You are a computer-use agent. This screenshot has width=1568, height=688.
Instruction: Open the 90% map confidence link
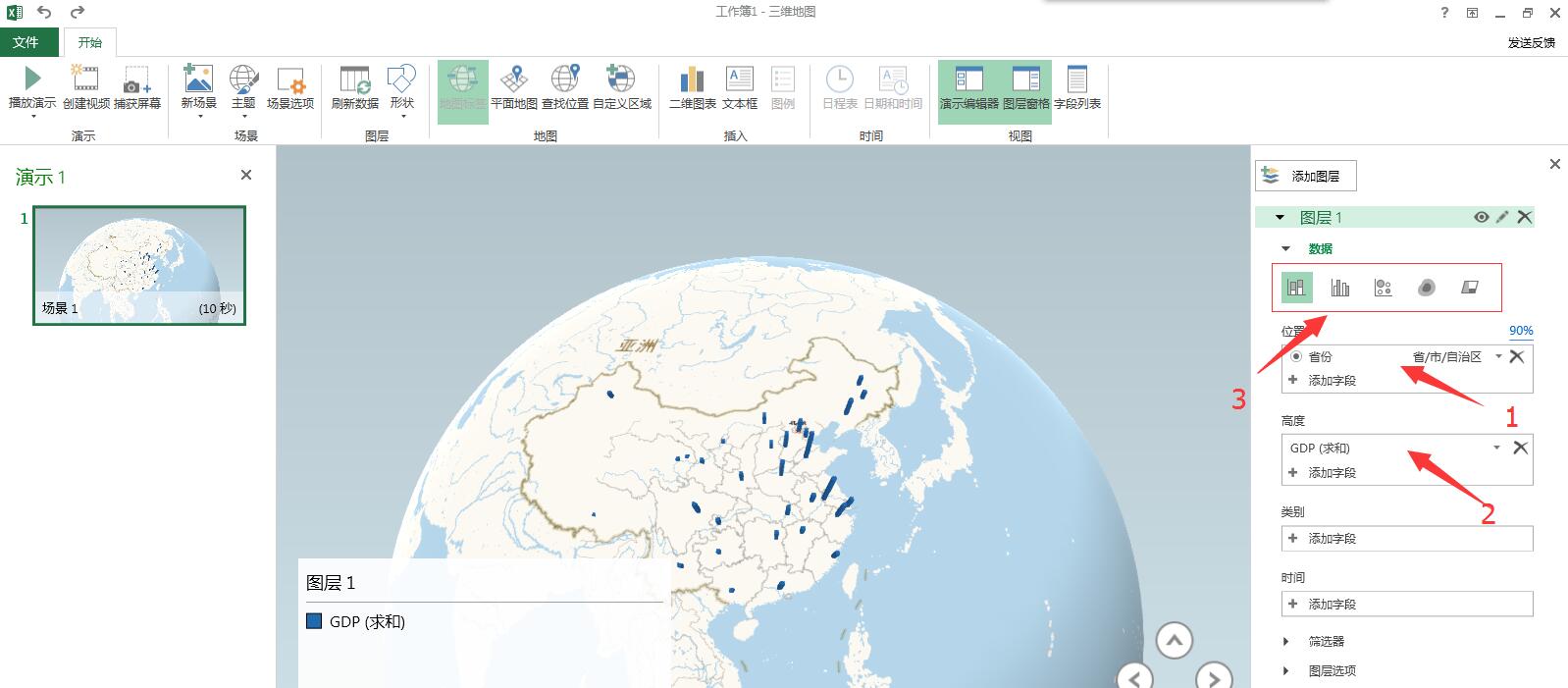coord(1521,331)
